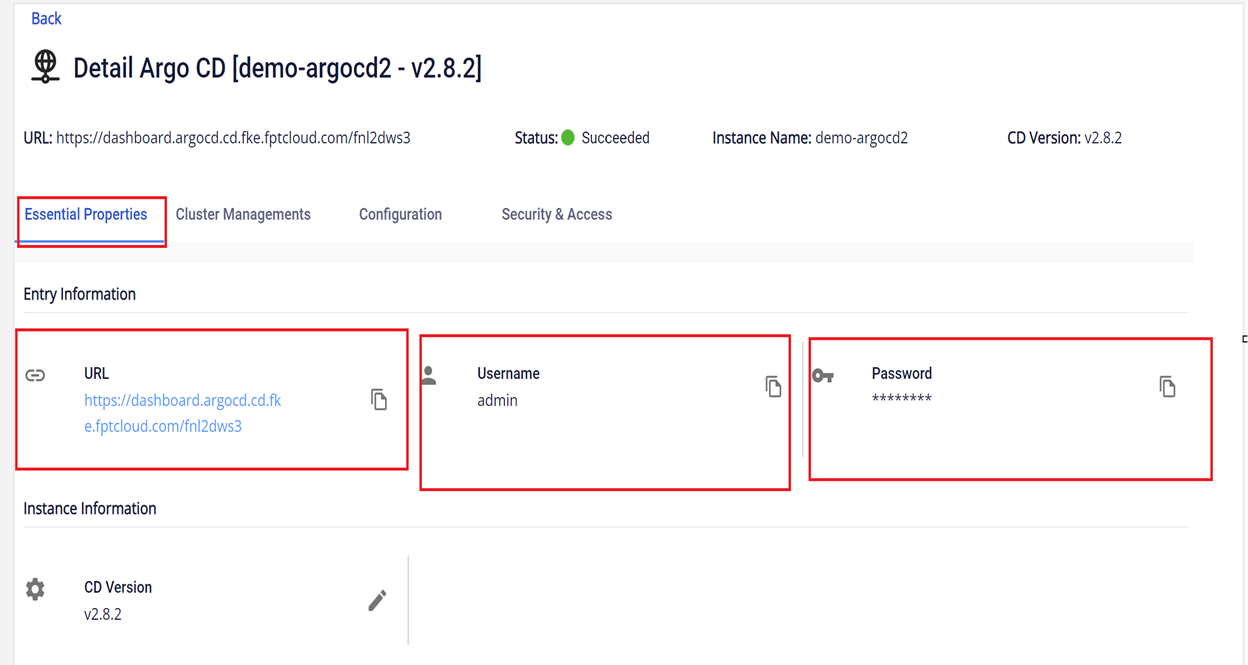
Task: Click the v2.8.2 value under CD Version
Action: pyautogui.click(x=103, y=614)
